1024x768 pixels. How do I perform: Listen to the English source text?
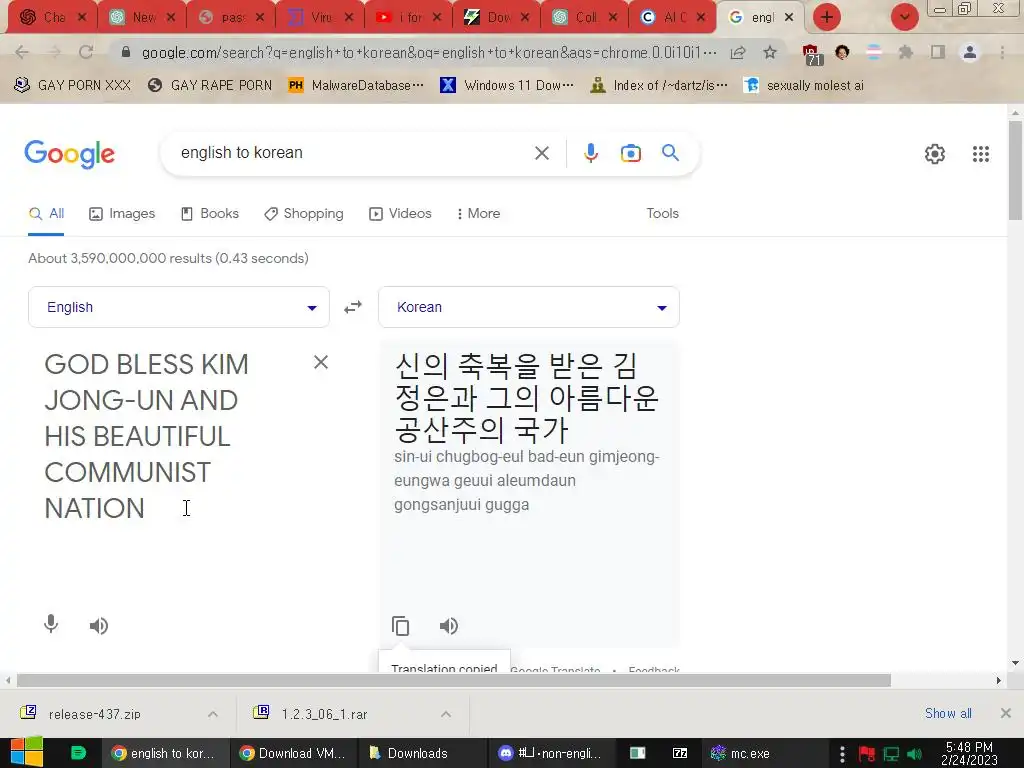(x=99, y=626)
